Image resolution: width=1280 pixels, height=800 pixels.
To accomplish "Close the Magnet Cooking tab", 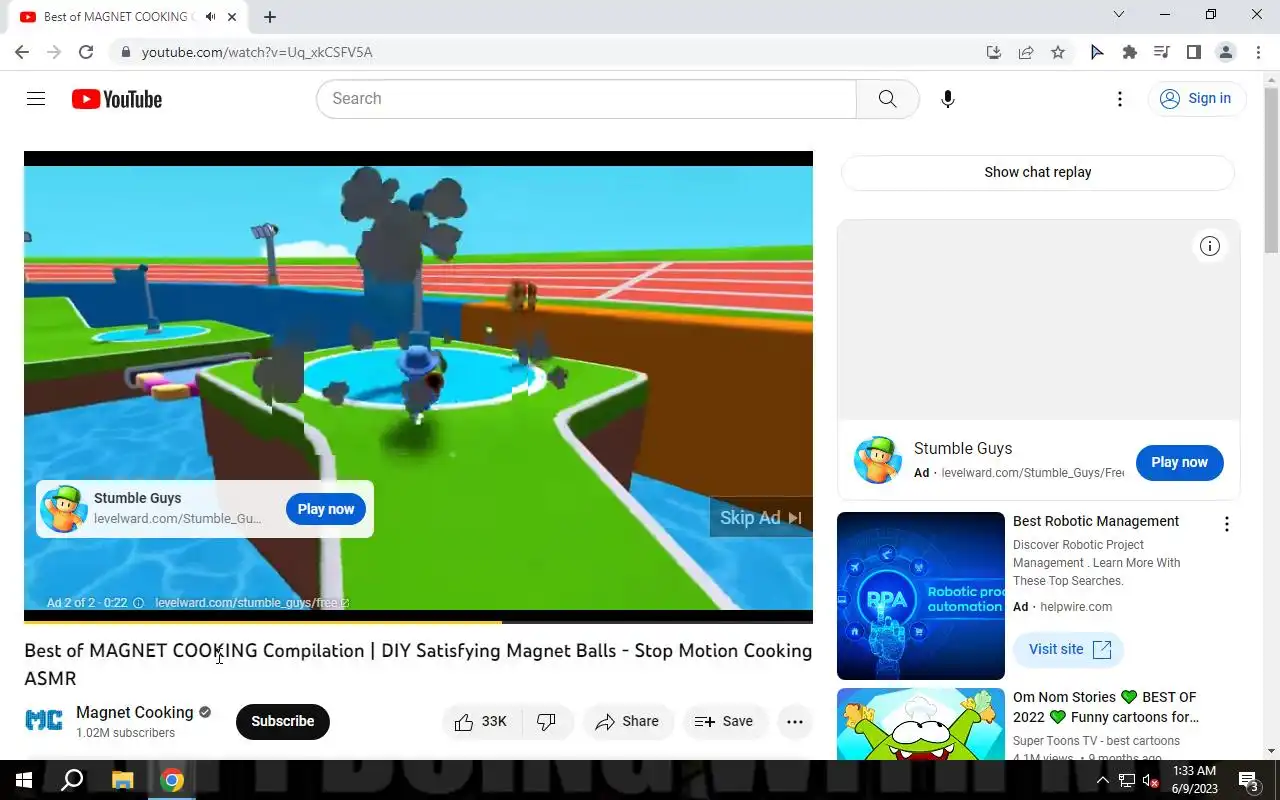I will coord(233,17).
